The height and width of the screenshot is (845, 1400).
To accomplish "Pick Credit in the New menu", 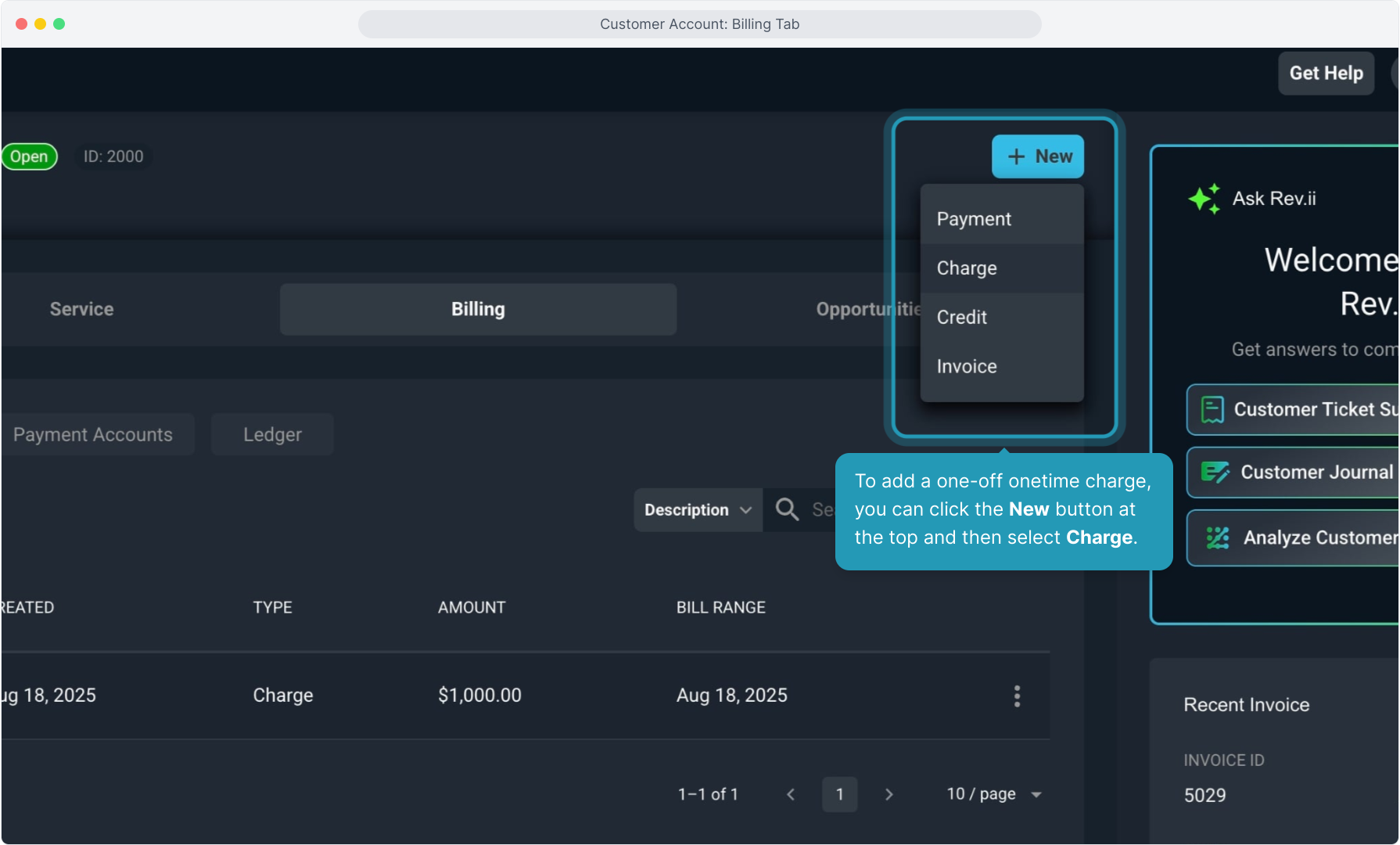I will (x=962, y=318).
